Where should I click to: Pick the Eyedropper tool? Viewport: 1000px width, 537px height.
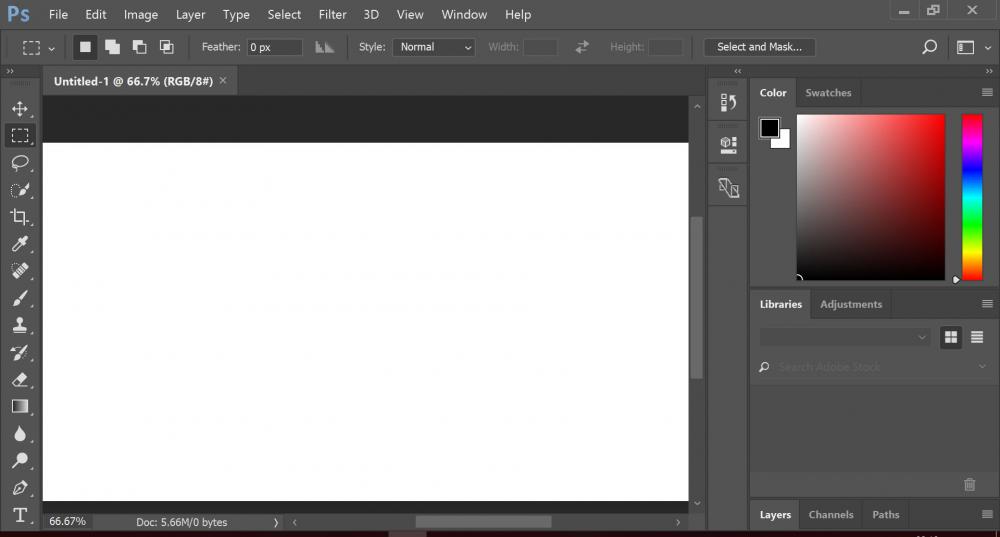click(19, 244)
